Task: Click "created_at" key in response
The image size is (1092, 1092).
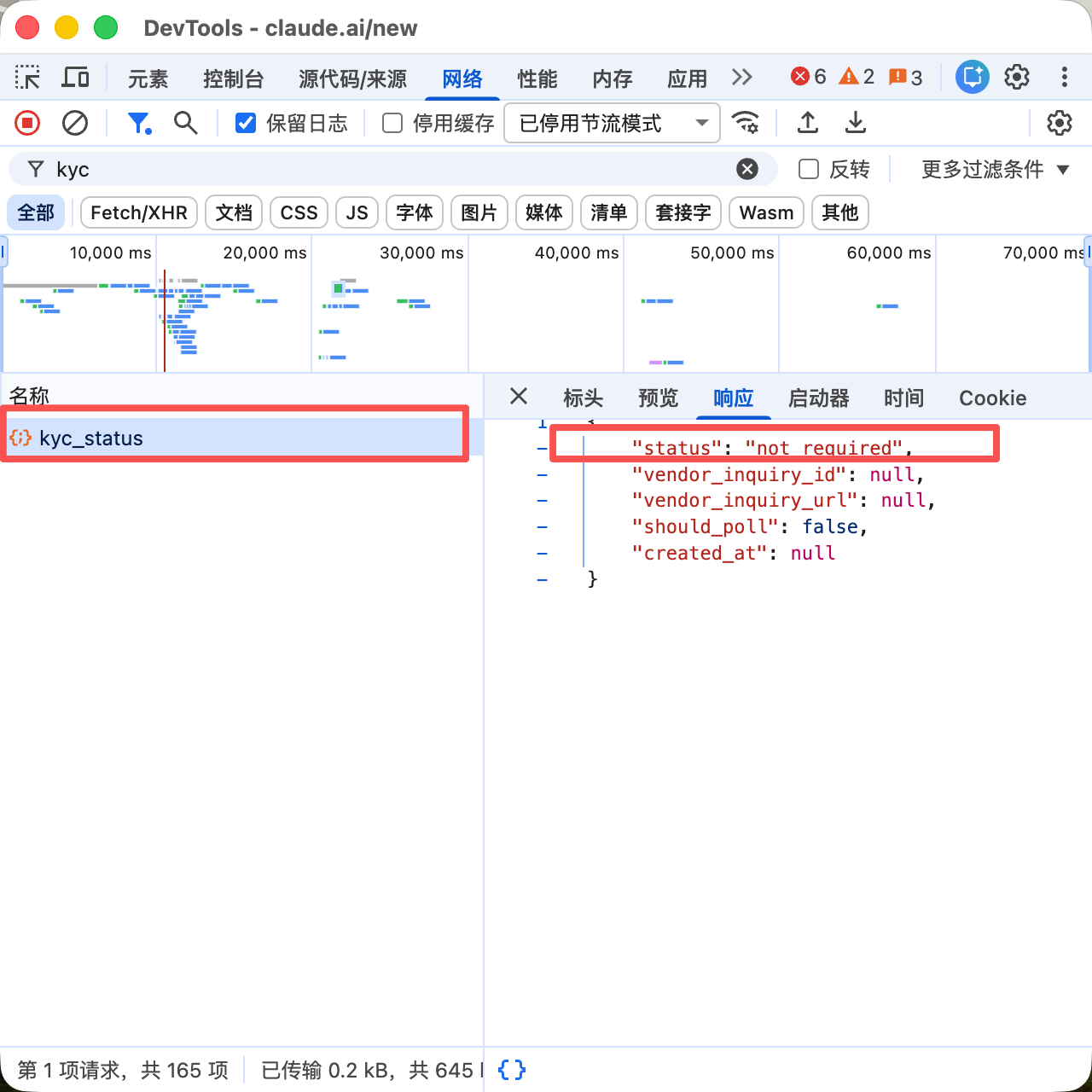Action: tap(700, 553)
